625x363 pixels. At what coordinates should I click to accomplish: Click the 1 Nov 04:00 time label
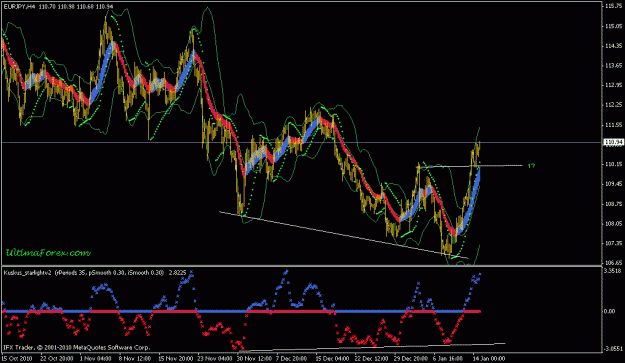[x=96, y=358]
